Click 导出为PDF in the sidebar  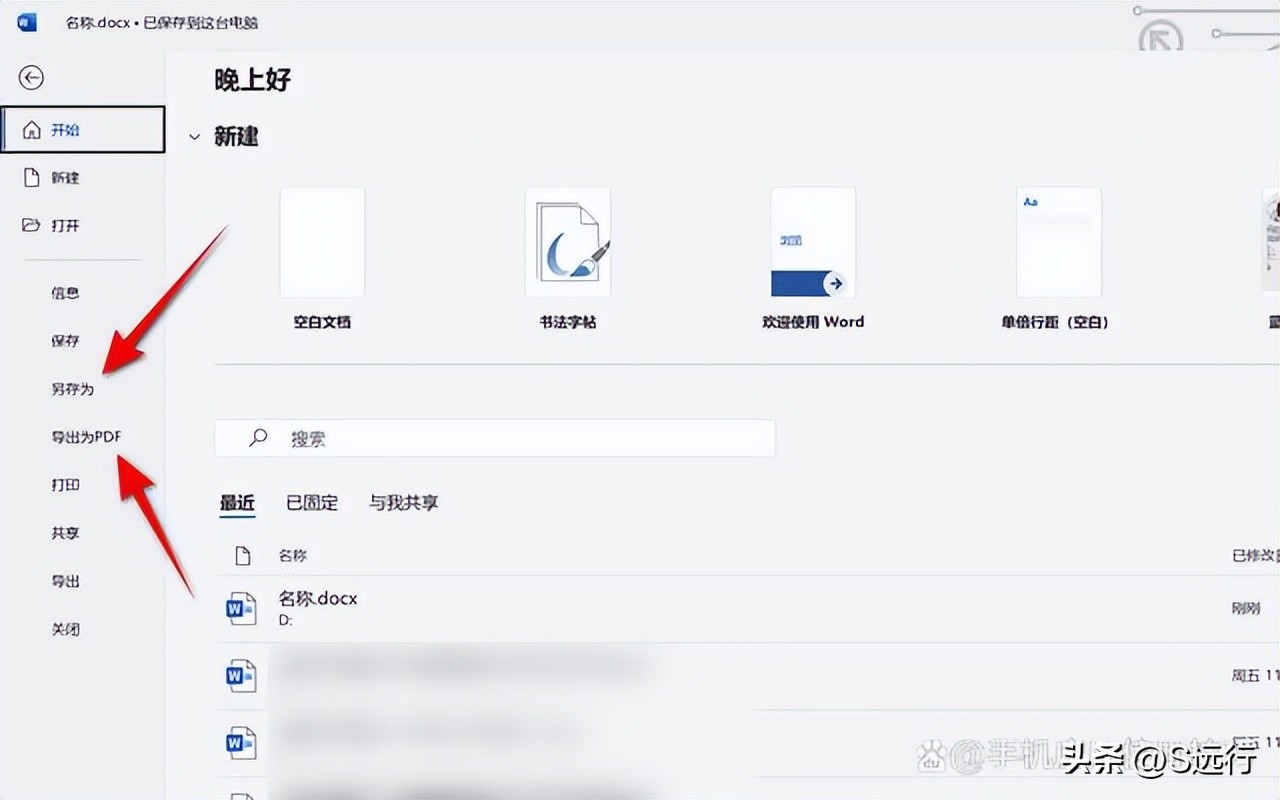[x=84, y=437]
